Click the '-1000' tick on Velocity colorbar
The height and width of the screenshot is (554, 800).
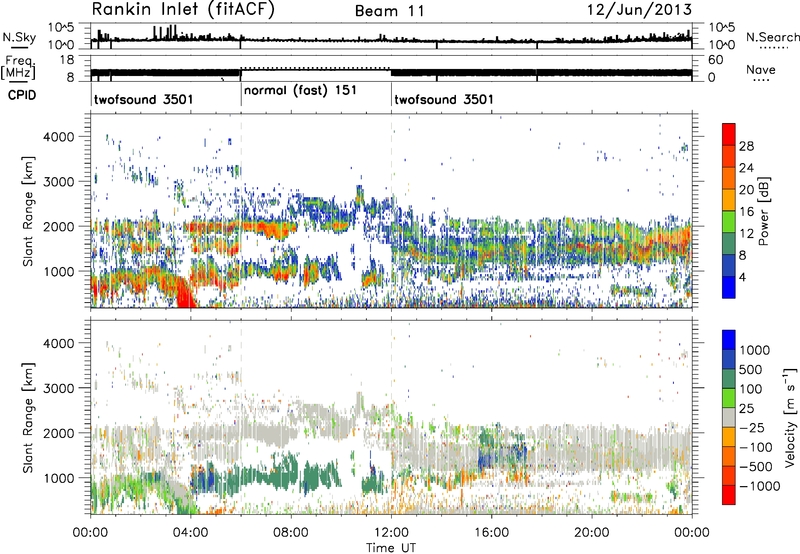759,486
